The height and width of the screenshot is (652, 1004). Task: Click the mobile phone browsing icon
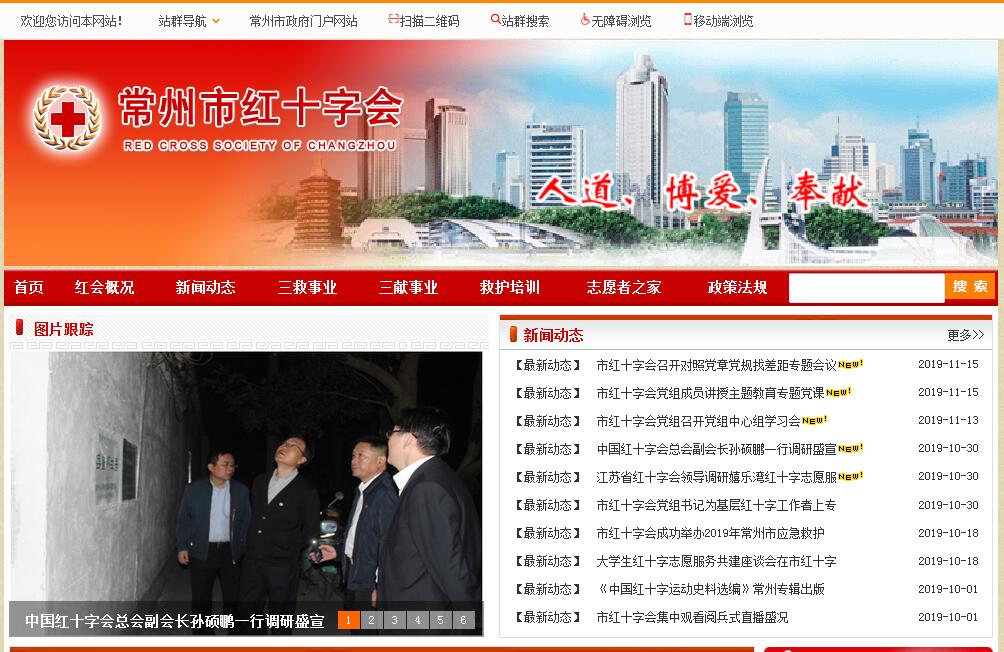[x=688, y=20]
